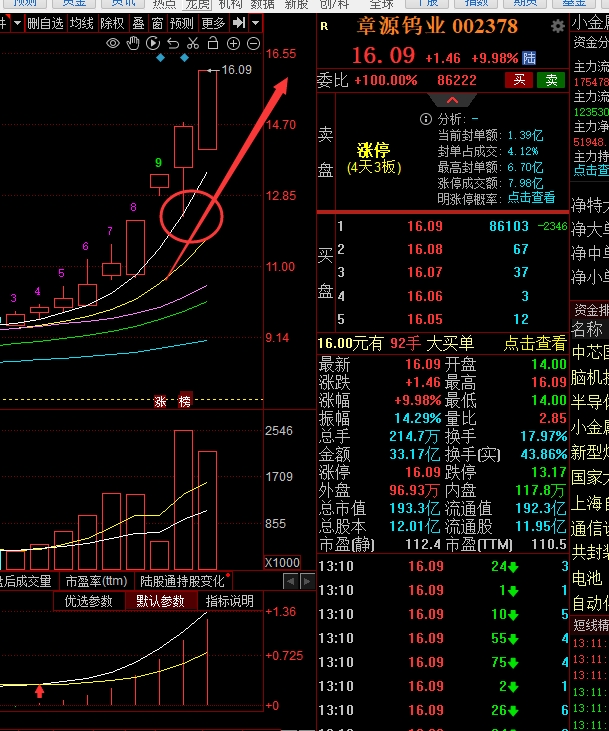609x731 pixels.
Task: Click the 榜 marker on dashed line
Action: [x=185, y=400]
